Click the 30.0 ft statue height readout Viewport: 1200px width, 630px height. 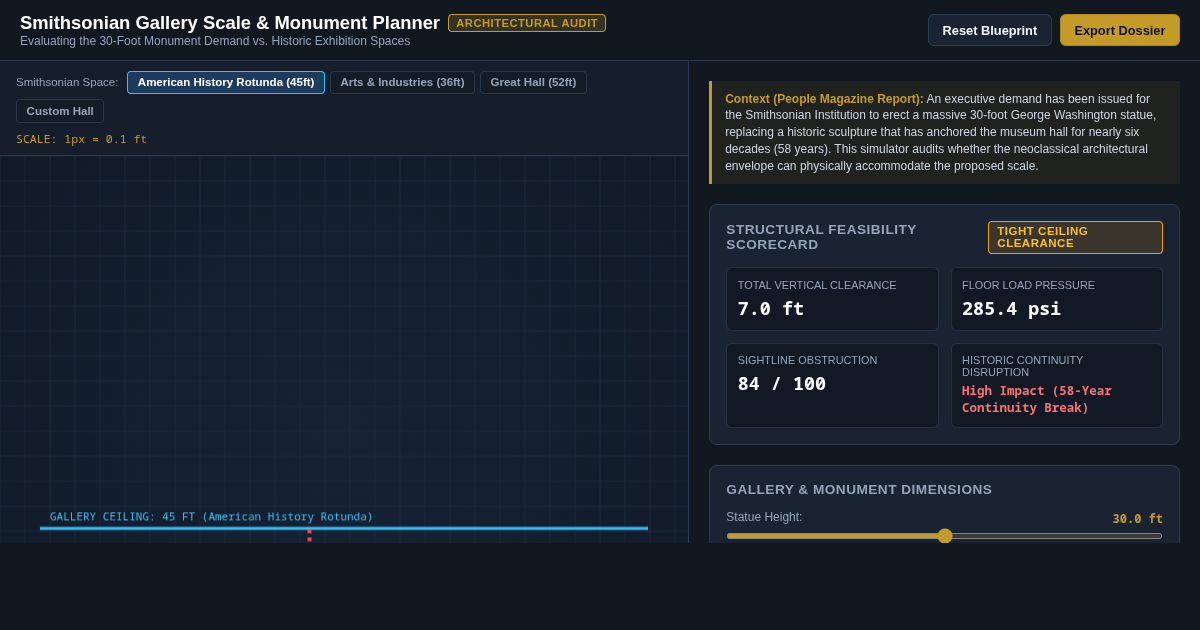(1138, 519)
